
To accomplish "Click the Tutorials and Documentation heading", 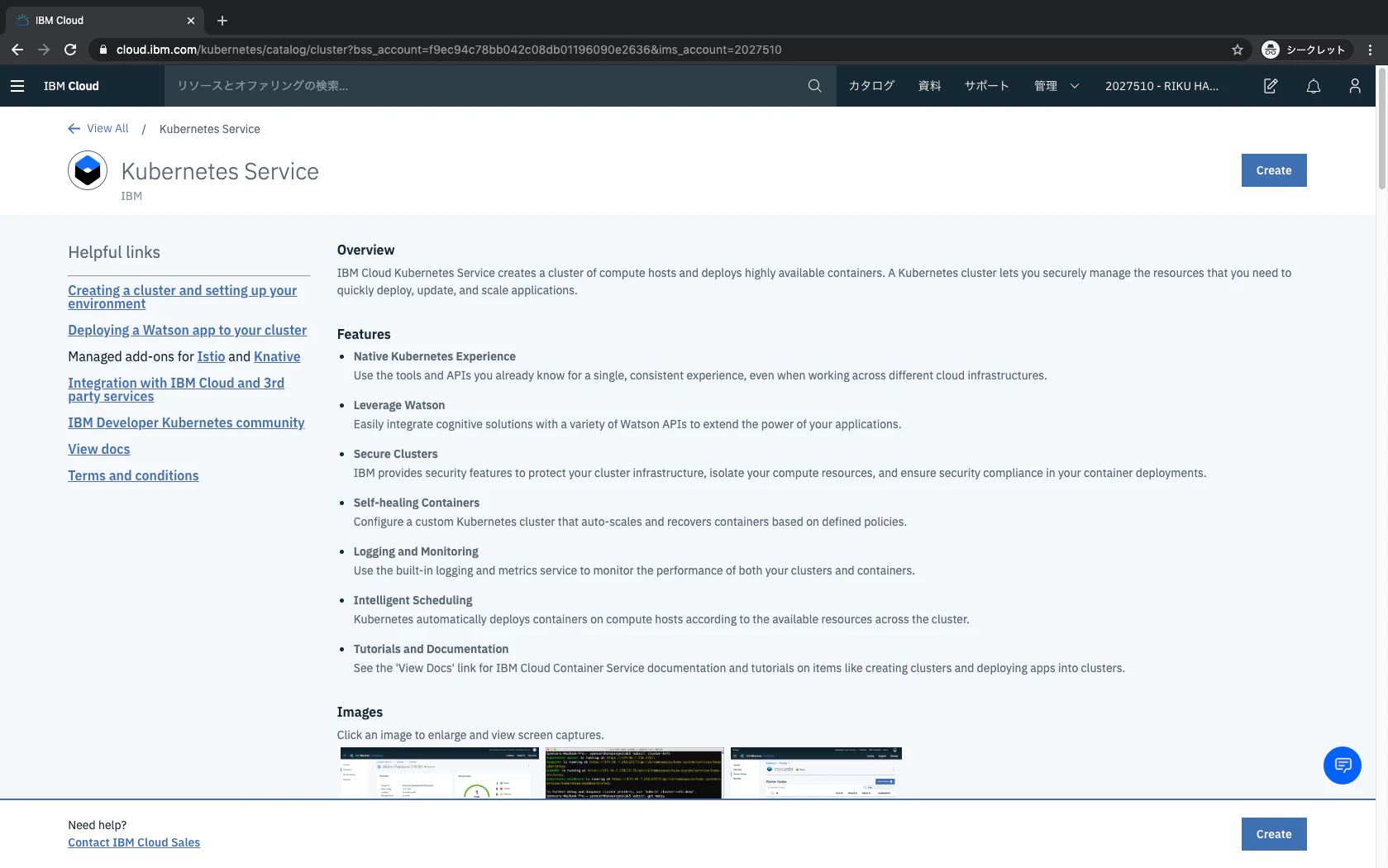I will point(432,649).
